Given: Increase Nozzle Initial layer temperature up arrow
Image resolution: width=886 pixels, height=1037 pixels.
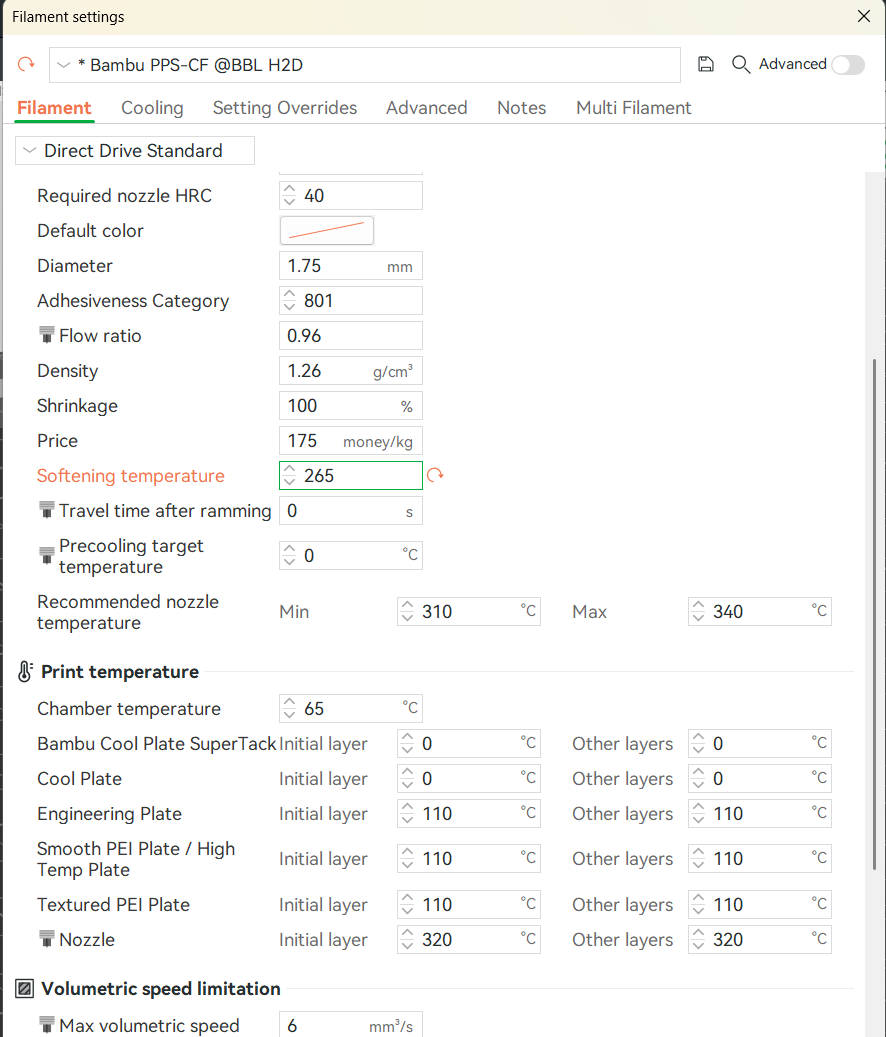Looking at the screenshot, I should click(x=407, y=933).
